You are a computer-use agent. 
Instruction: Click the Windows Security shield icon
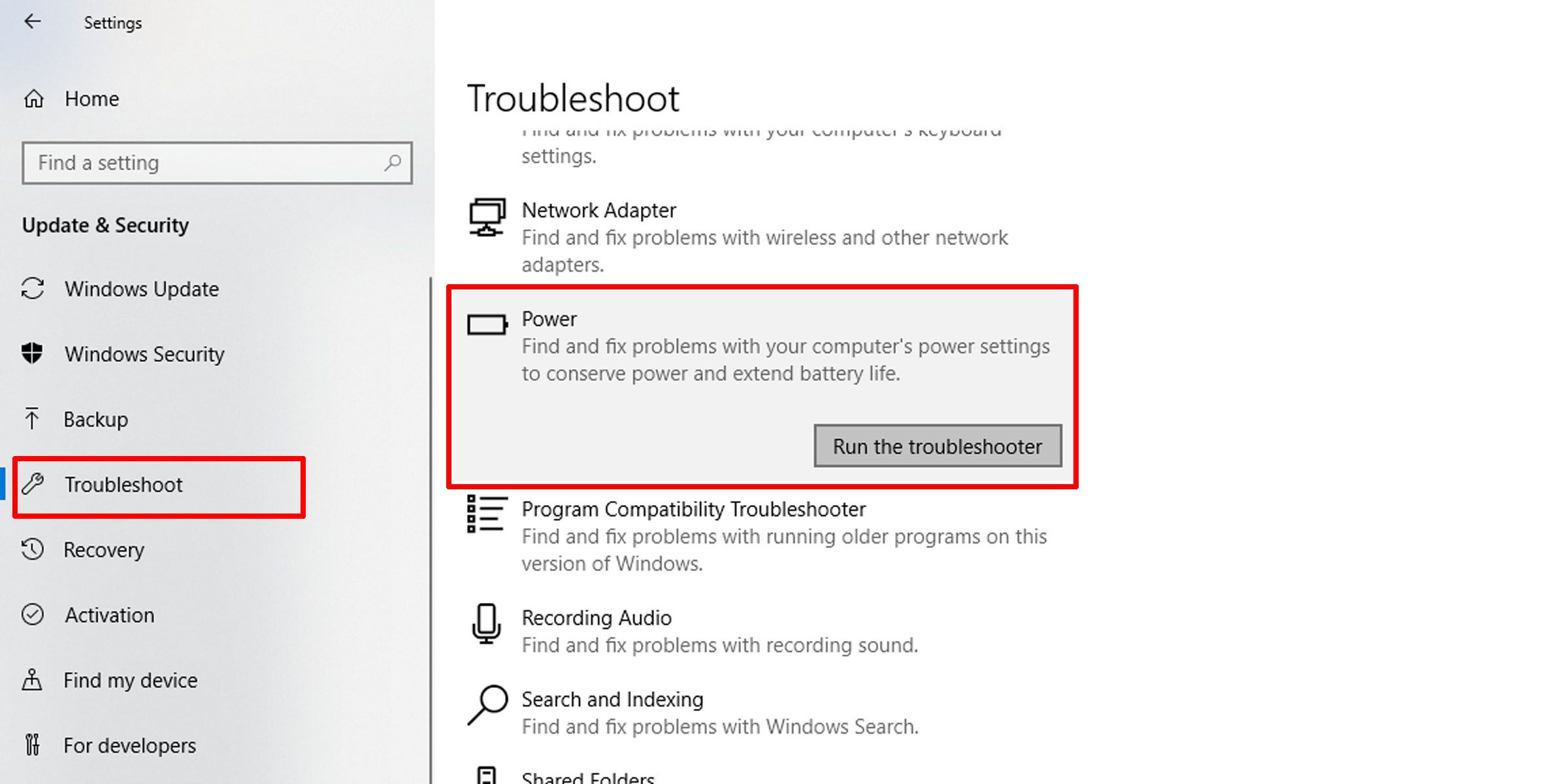[33, 354]
